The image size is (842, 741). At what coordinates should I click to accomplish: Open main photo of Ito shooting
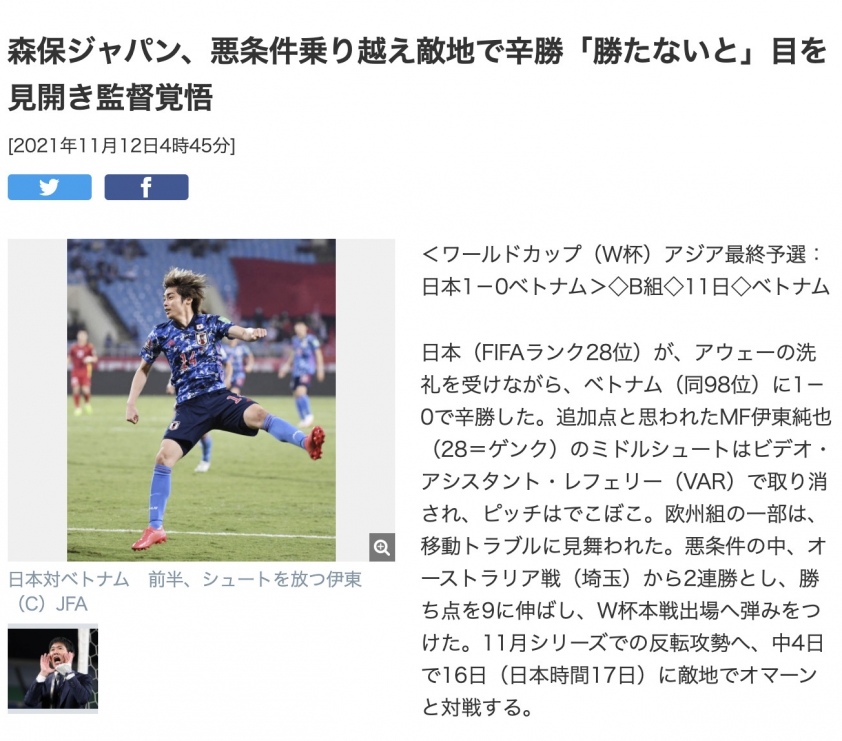coord(201,400)
